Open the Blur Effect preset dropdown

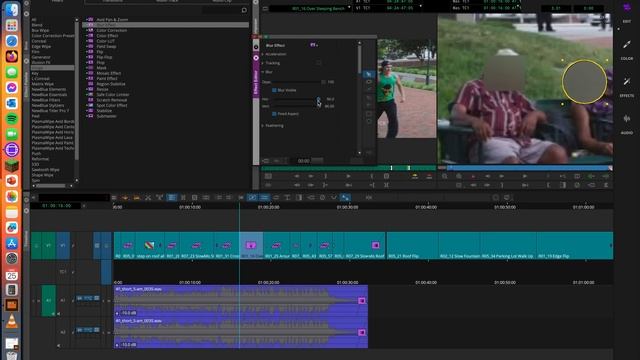coord(314,45)
